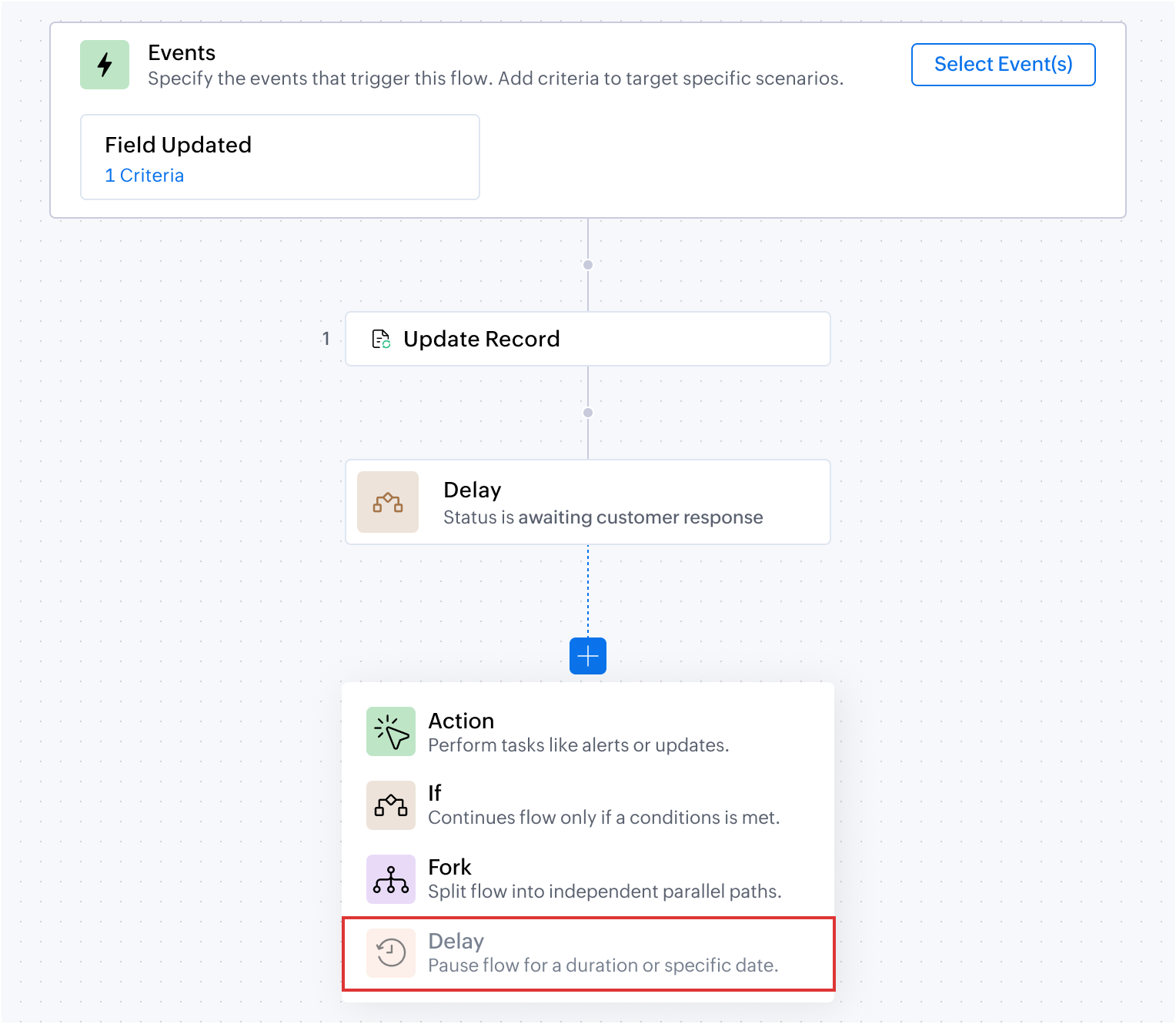
Task: Click step number 1 beside Update Record
Action: click(326, 339)
